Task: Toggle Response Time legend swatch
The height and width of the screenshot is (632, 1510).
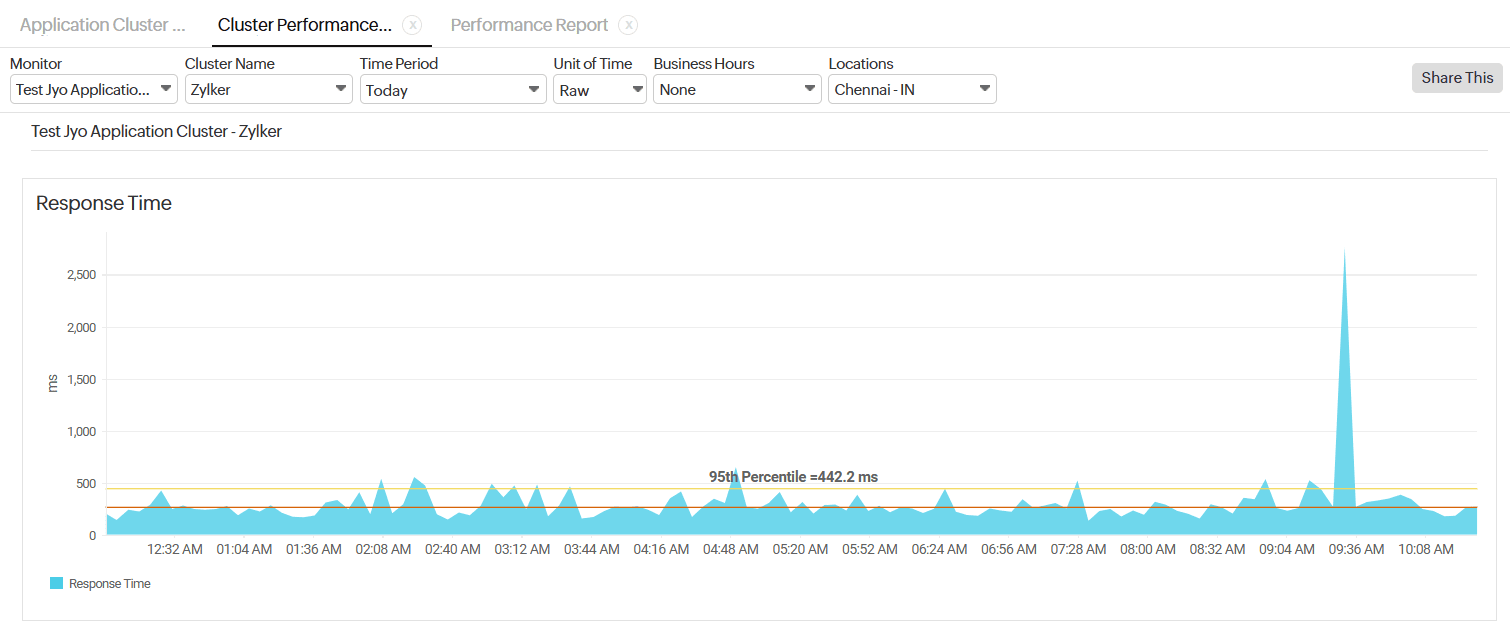Action: (56, 584)
